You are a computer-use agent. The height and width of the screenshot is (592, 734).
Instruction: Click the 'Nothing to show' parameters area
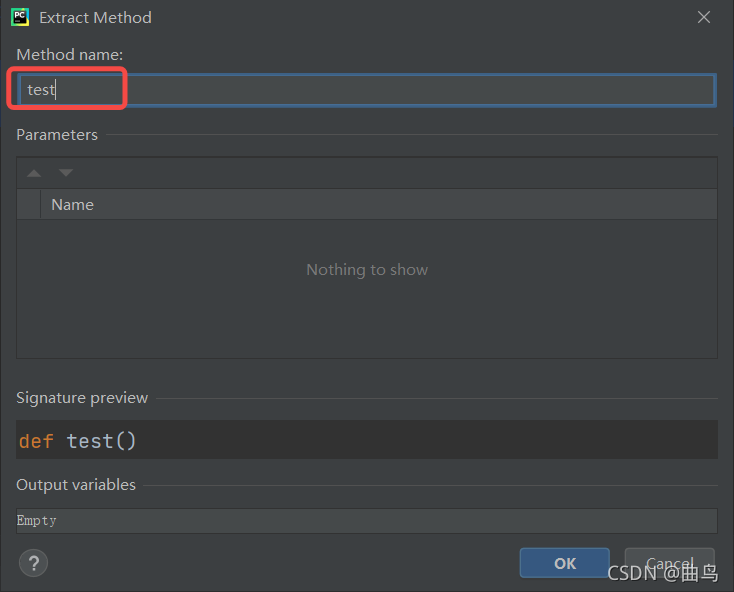(367, 270)
